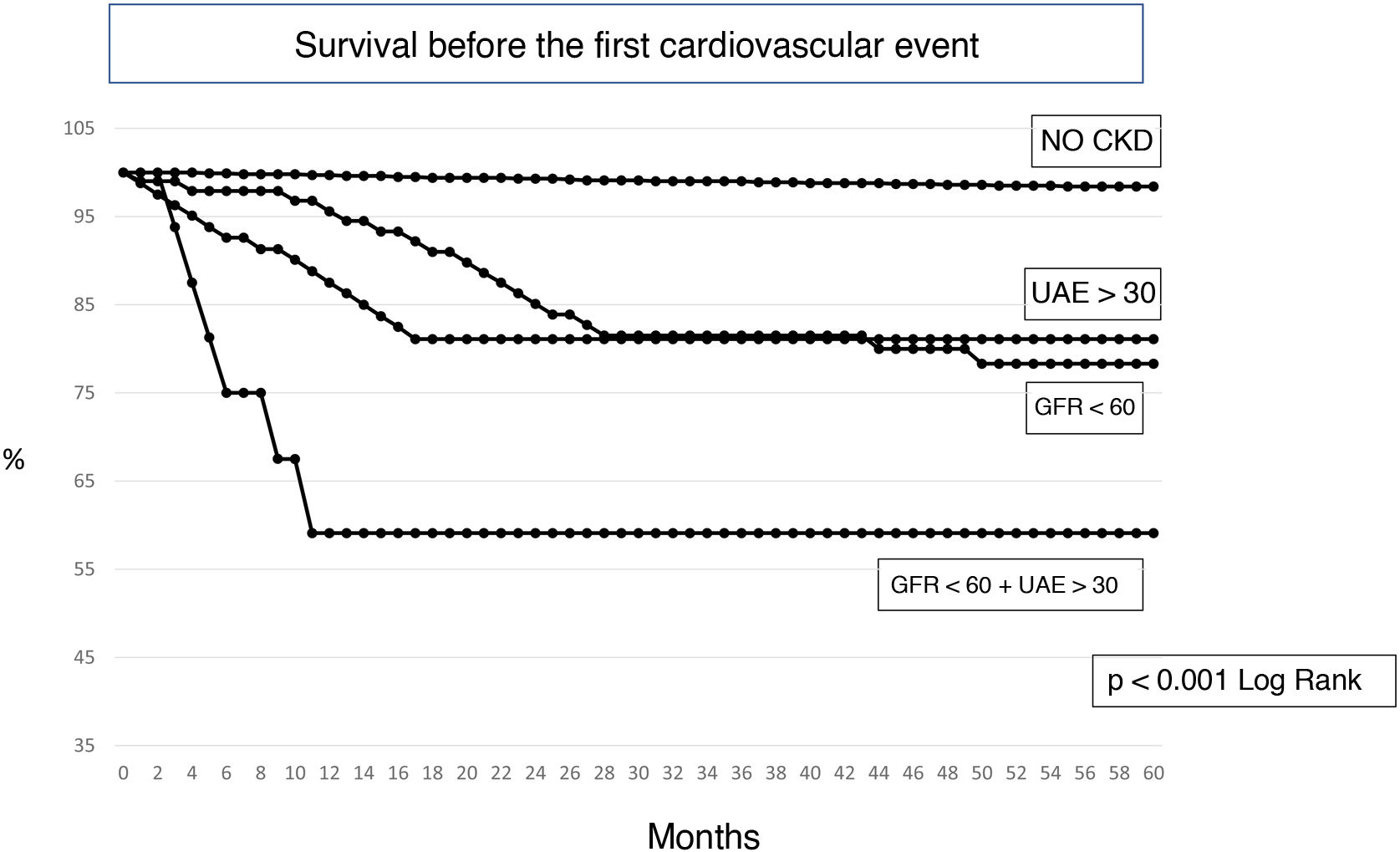Click the 75 y-axis tick label
This screenshot has width=1400, height=852.
pos(84,393)
